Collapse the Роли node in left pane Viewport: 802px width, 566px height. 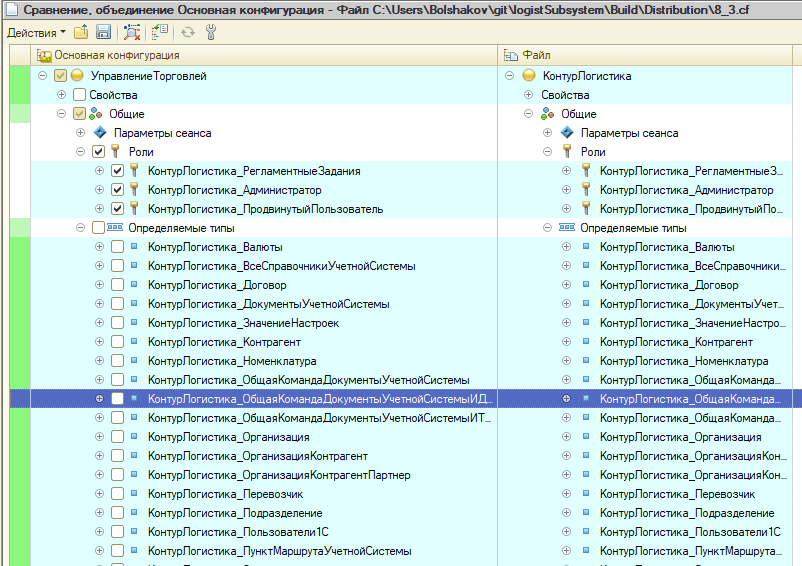tap(80, 151)
